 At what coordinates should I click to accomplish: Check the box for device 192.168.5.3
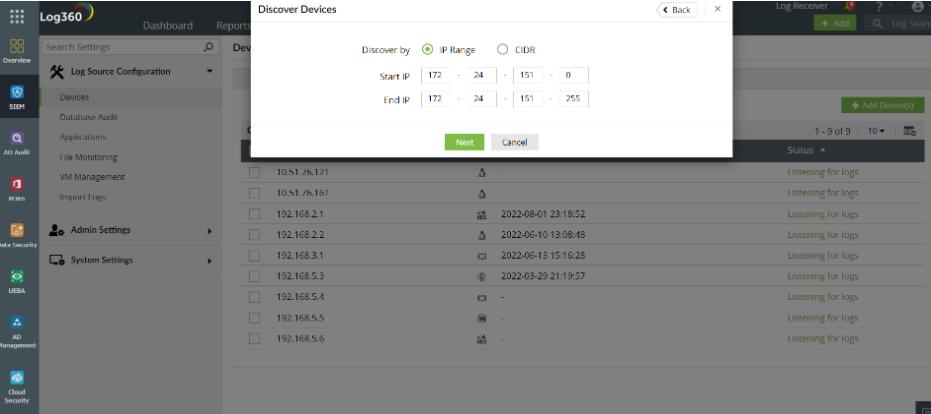pyautogui.click(x=254, y=276)
